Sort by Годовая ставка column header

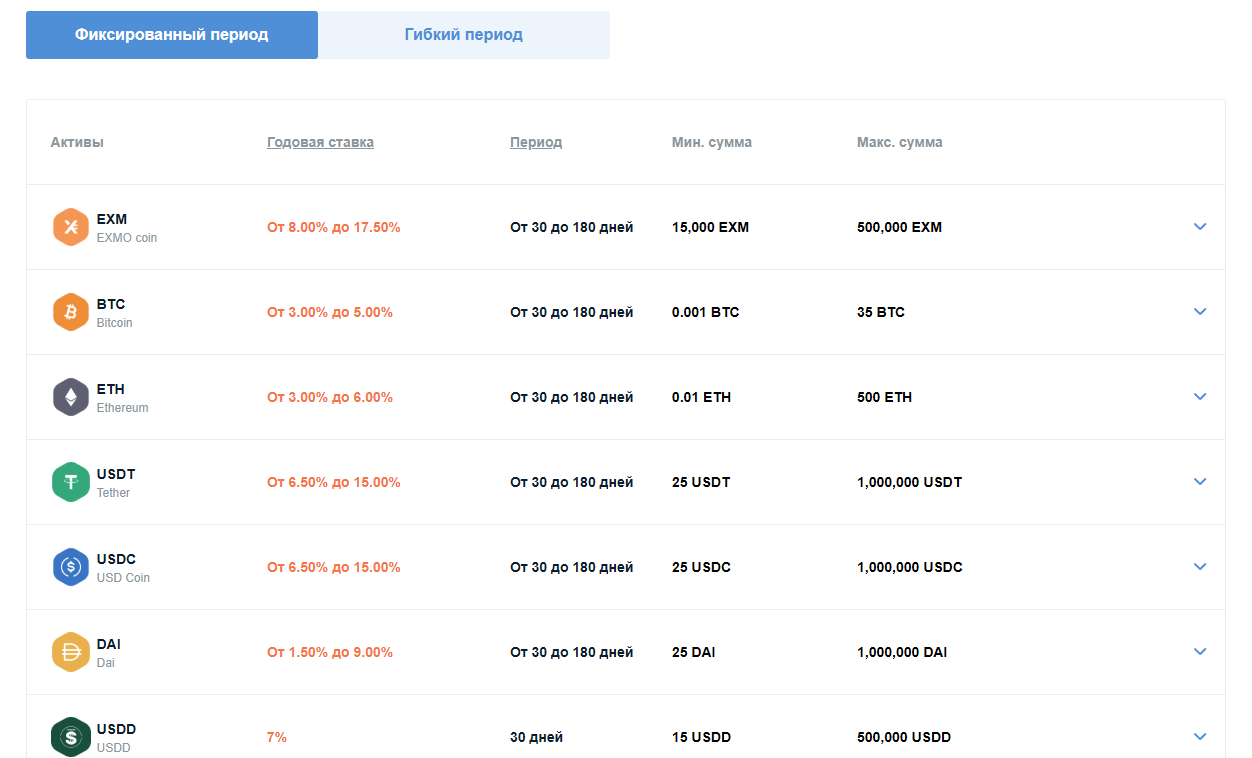point(320,142)
